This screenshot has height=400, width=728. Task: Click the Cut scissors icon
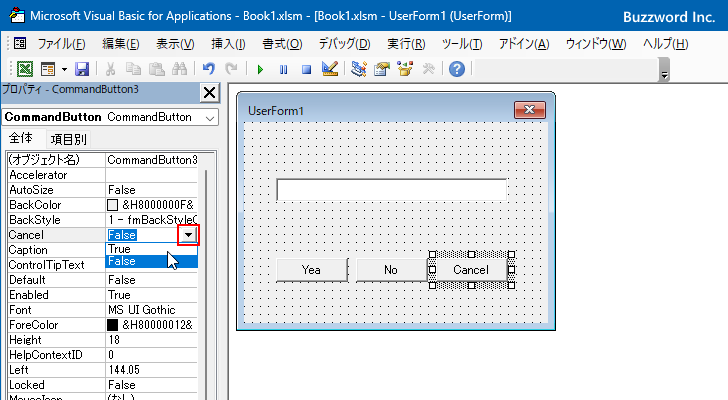(110, 69)
